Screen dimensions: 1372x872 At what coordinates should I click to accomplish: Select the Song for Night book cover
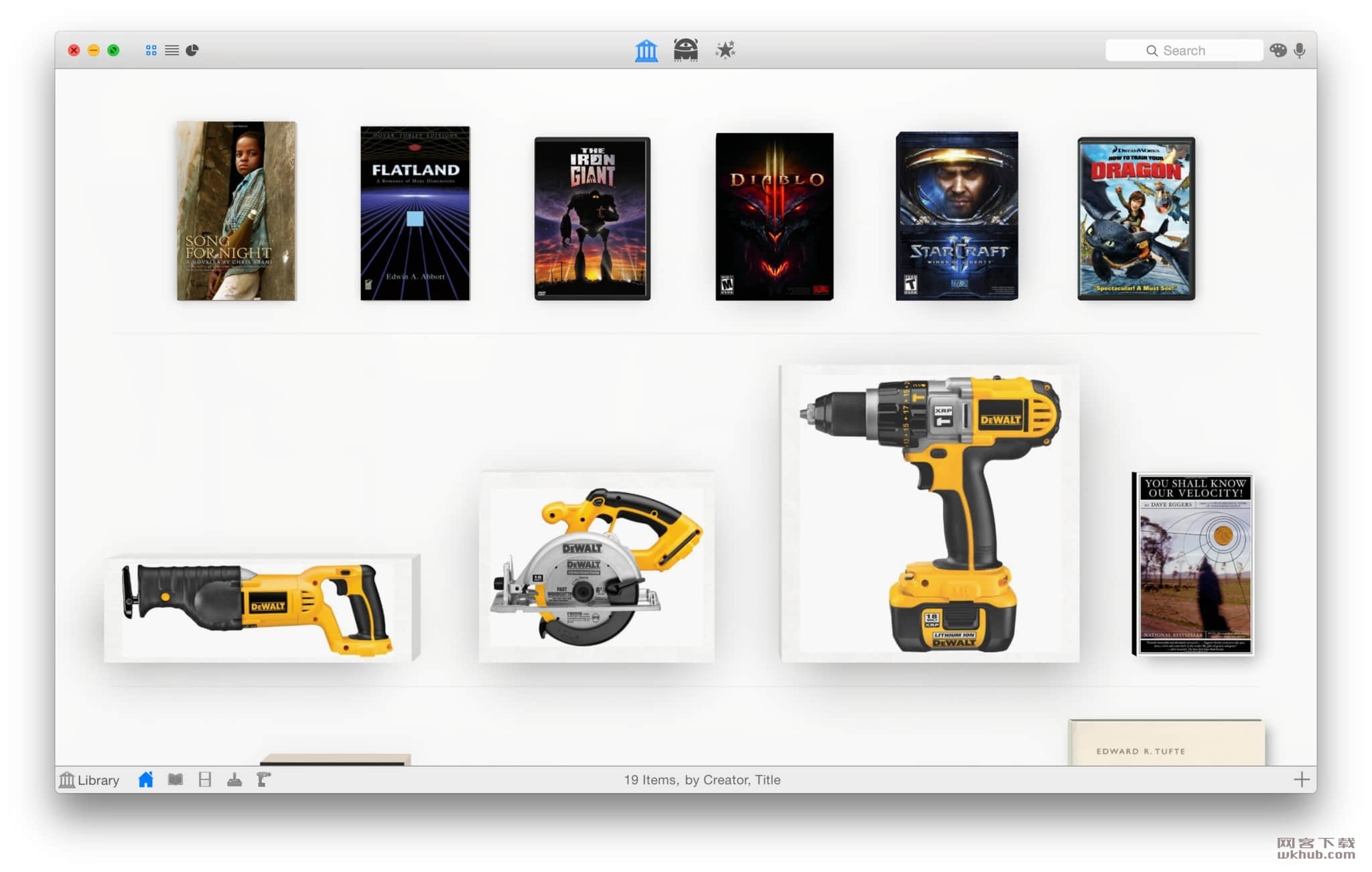[x=236, y=211]
